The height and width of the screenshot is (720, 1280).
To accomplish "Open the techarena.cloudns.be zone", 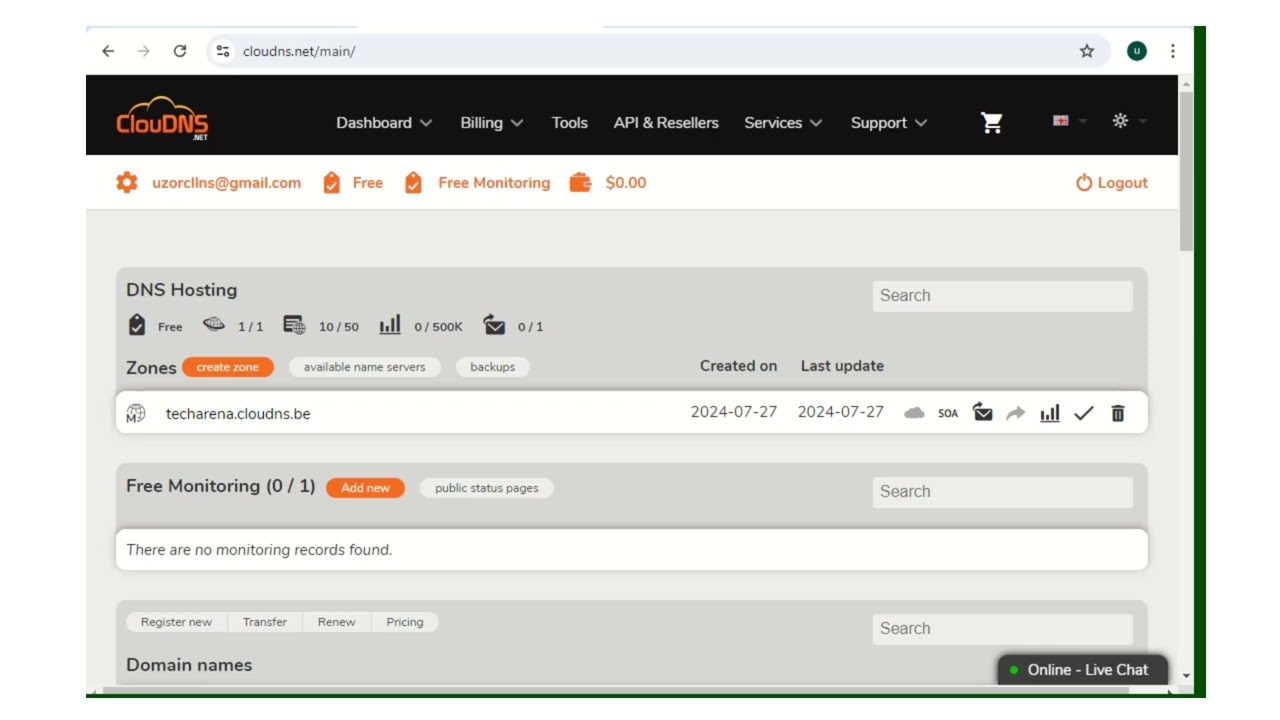I will [x=238, y=414].
